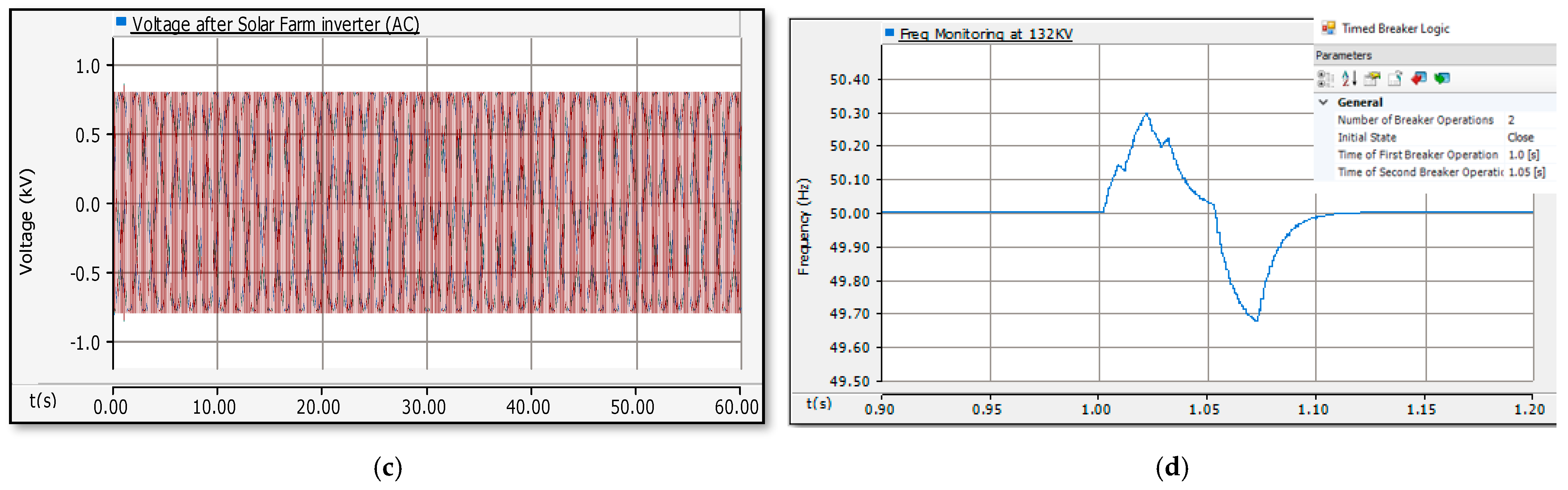
Task: Click Freq Monitoring at 132KV graph title
Action: point(985,34)
